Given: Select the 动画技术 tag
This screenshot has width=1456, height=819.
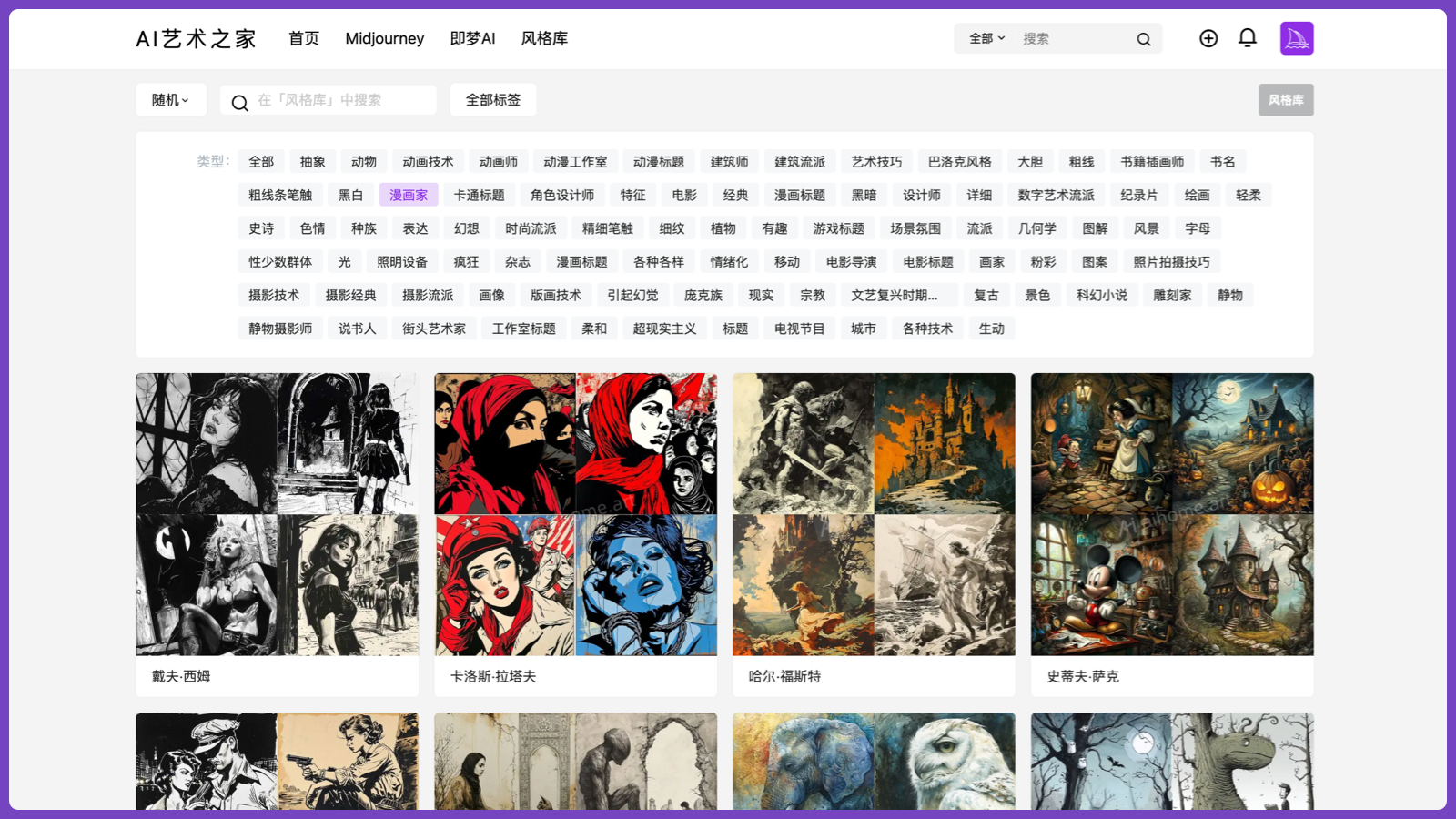Looking at the screenshot, I should tap(428, 162).
